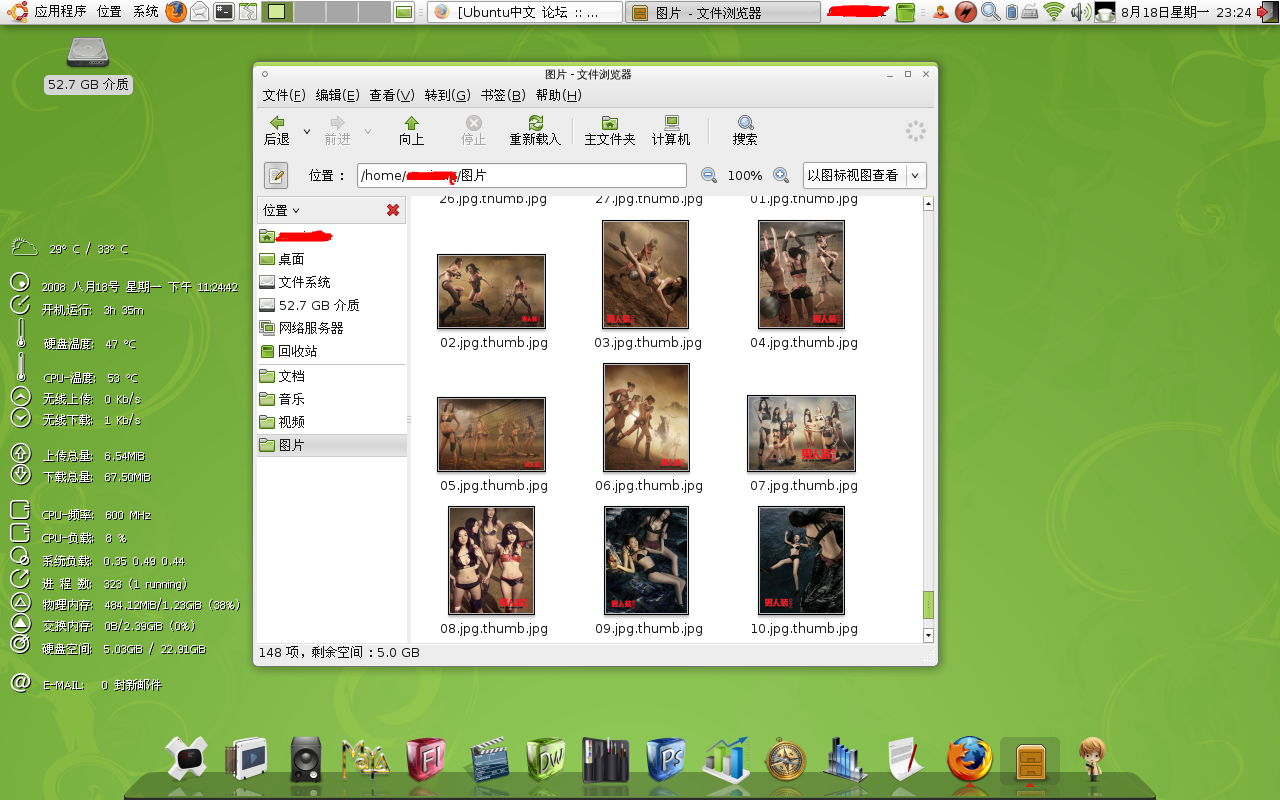Switch to the Ubuntu中文 论坛 taskbar window
This screenshot has width=1280, height=800.
(525, 12)
